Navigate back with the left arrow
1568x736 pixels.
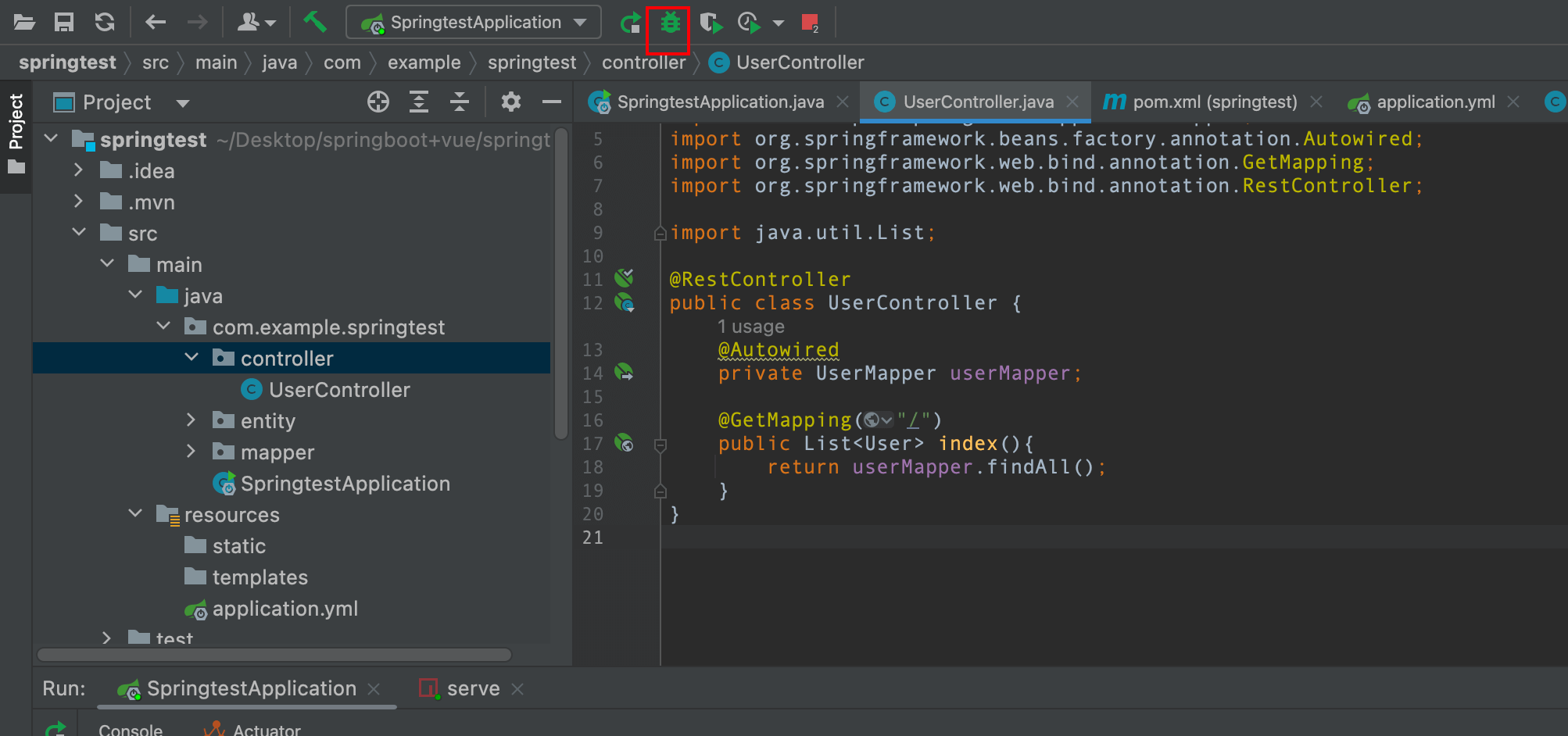[x=156, y=22]
